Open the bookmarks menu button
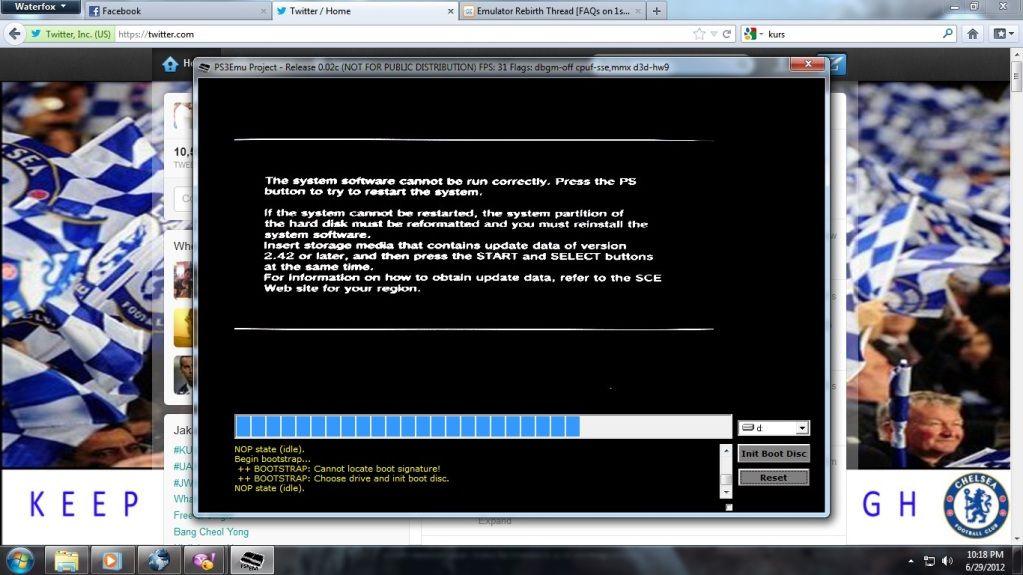 (x=1000, y=34)
